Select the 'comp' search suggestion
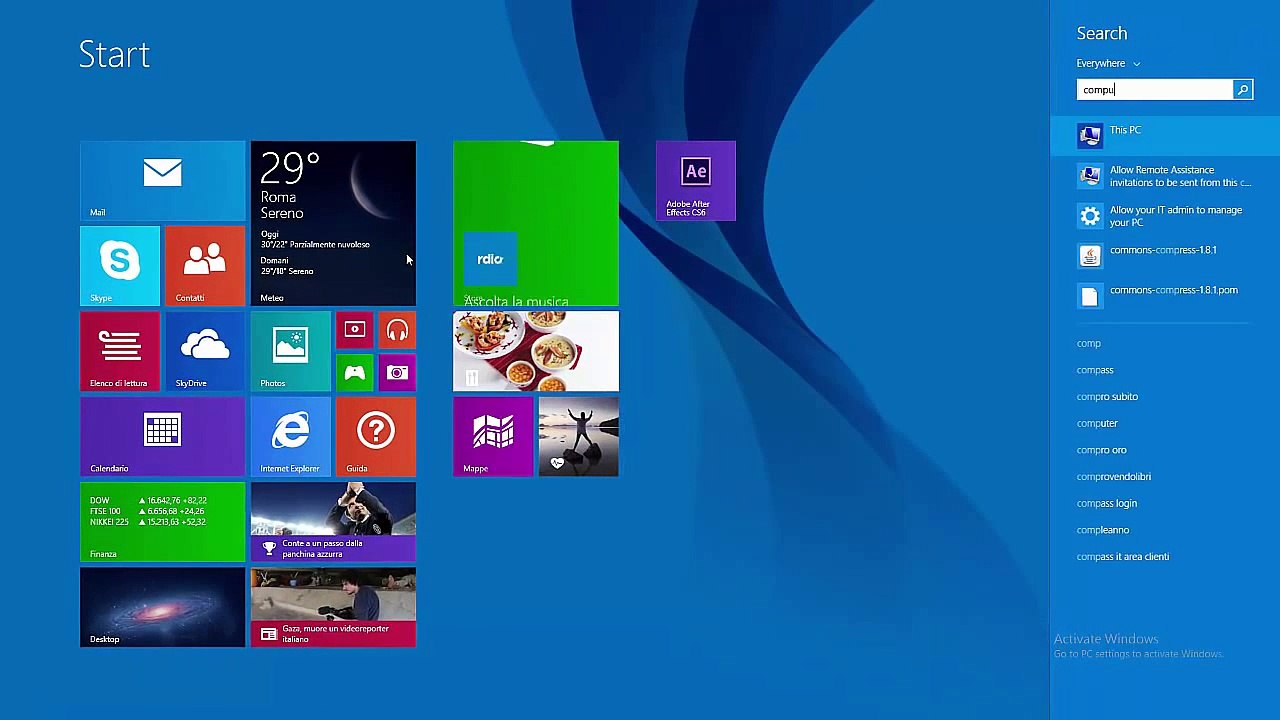1280x720 pixels. click(1088, 343)
